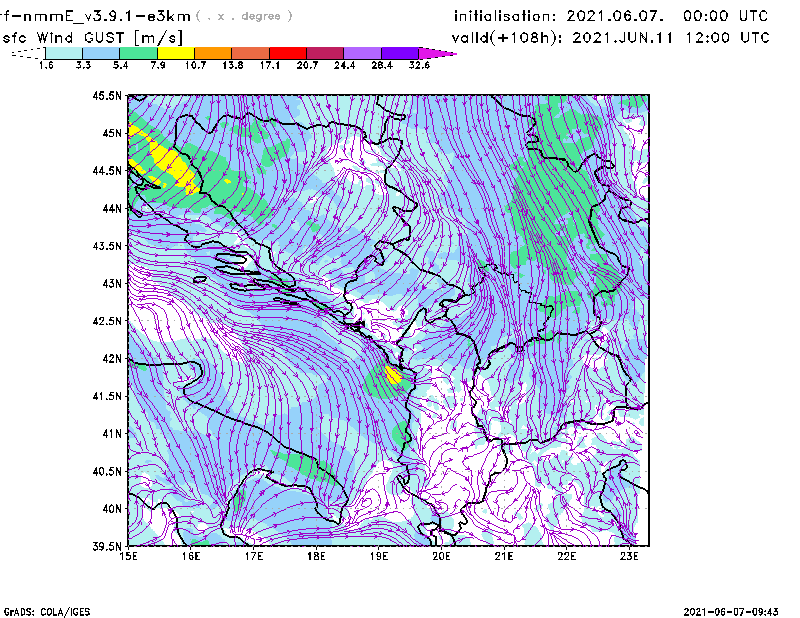Click the initialisation date line '2021.06.07. 00:00 UTC'
800x618 pixels.
tap(667, 16)
